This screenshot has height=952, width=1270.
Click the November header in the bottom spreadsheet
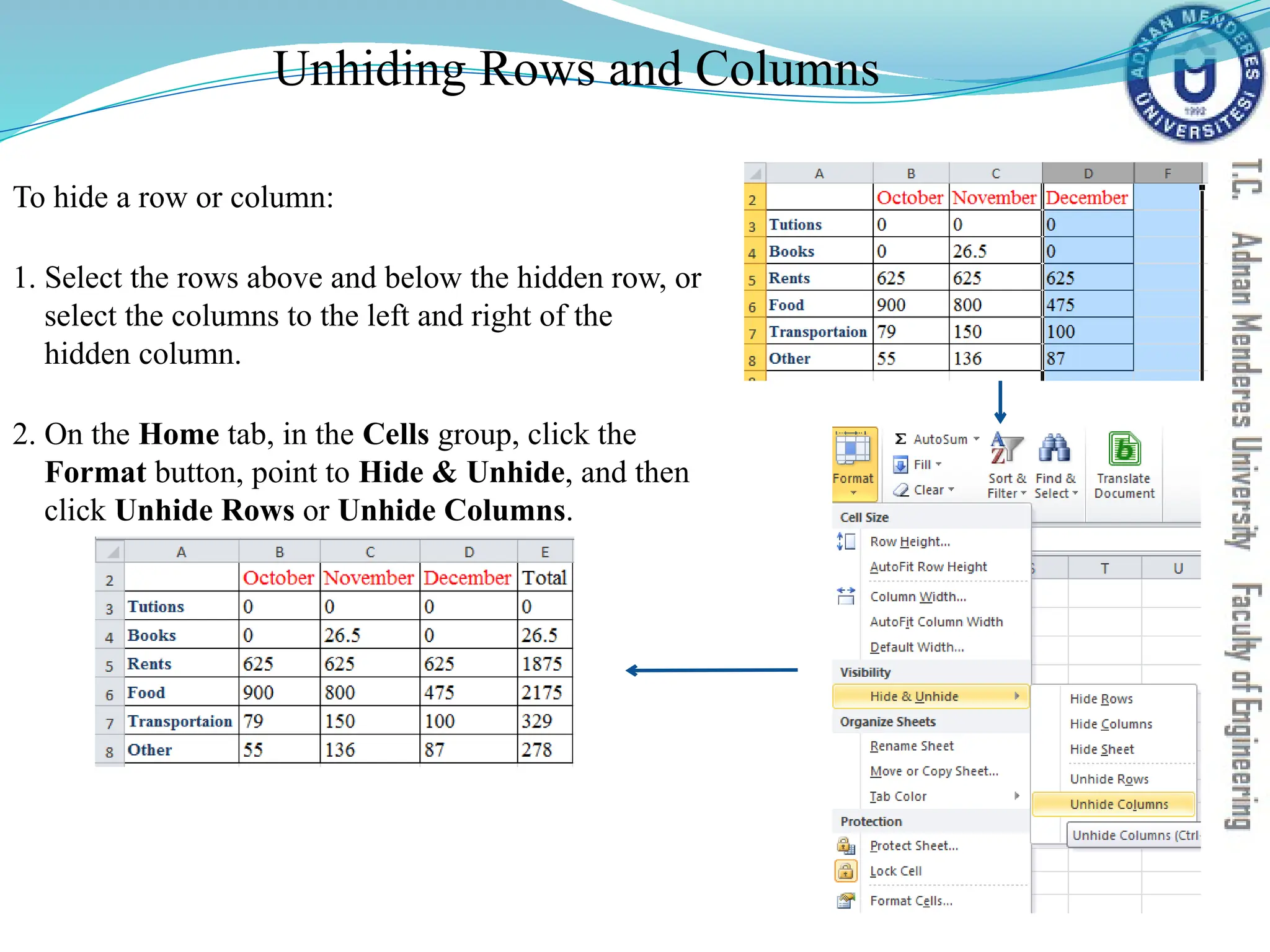pos(370,577)
